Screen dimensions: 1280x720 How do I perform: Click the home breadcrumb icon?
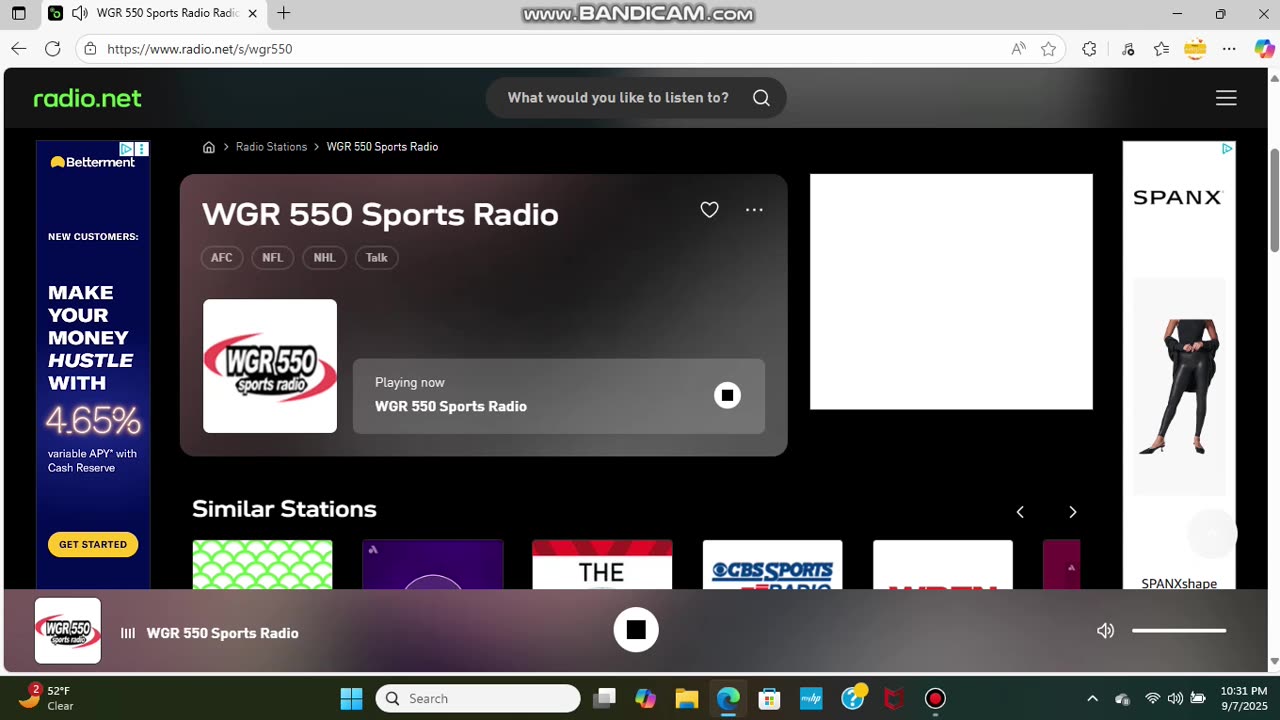coord(209,147)
